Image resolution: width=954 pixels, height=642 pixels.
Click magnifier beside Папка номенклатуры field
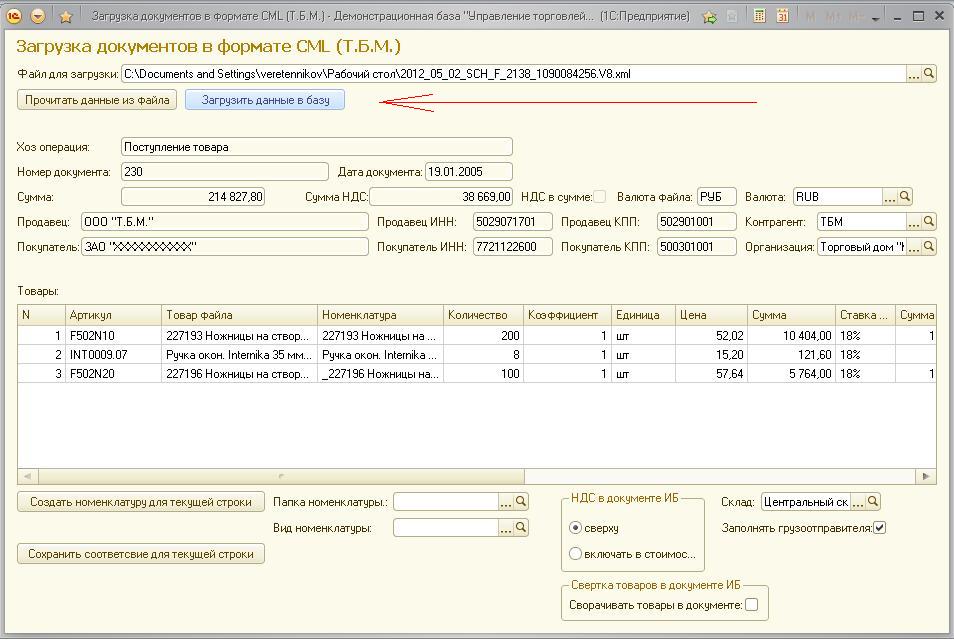521,502
